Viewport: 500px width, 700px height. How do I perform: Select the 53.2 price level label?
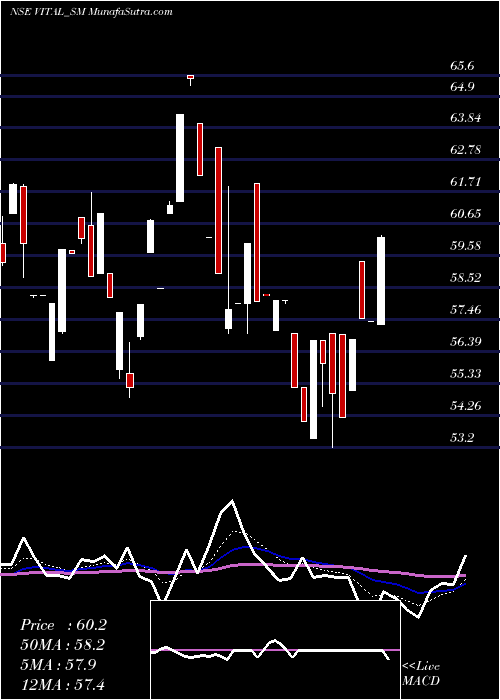(462, 438)
